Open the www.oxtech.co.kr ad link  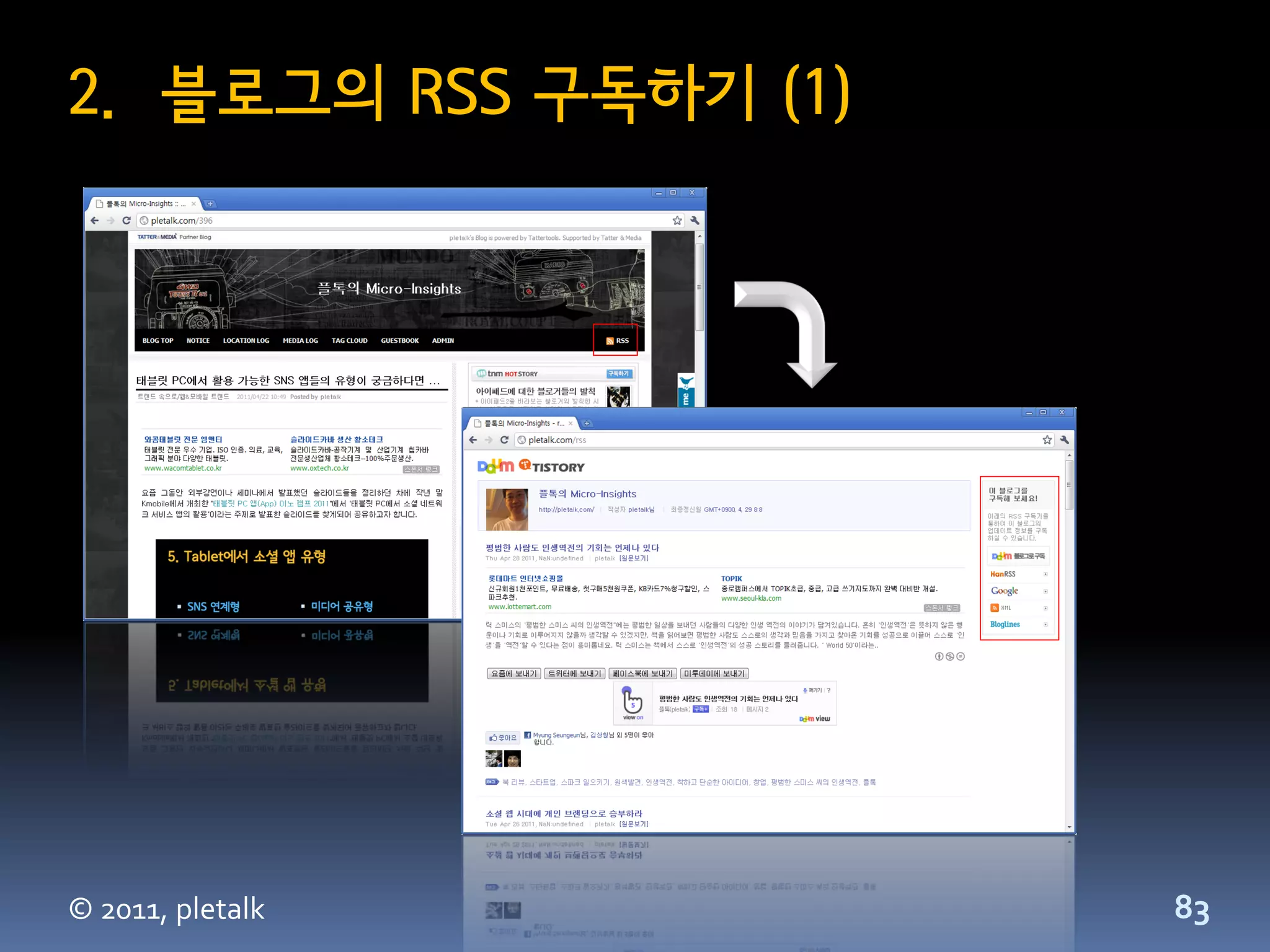(319, 469)
